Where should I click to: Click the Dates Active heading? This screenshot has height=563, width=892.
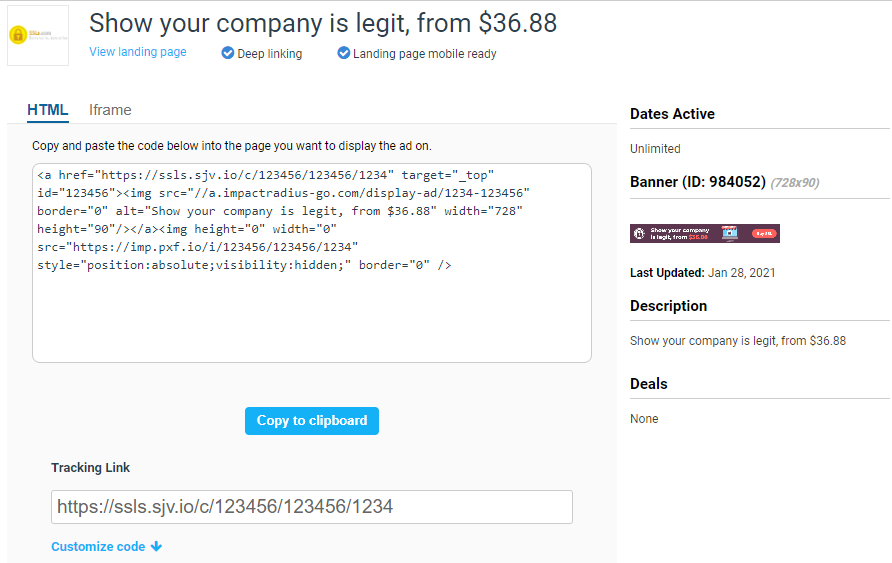pyautogui.click(x=672, y=114)
